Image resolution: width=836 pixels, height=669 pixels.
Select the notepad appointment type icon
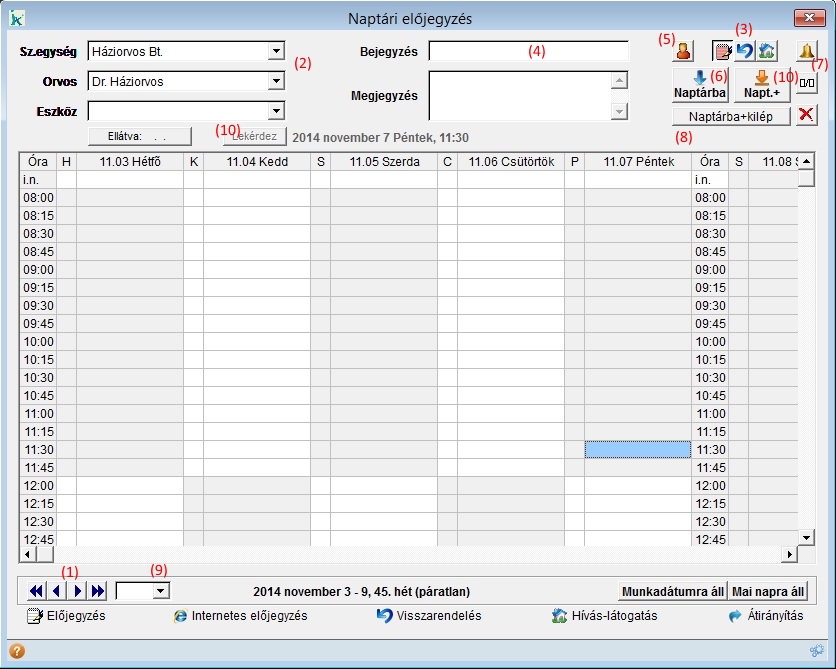(721, 51)
